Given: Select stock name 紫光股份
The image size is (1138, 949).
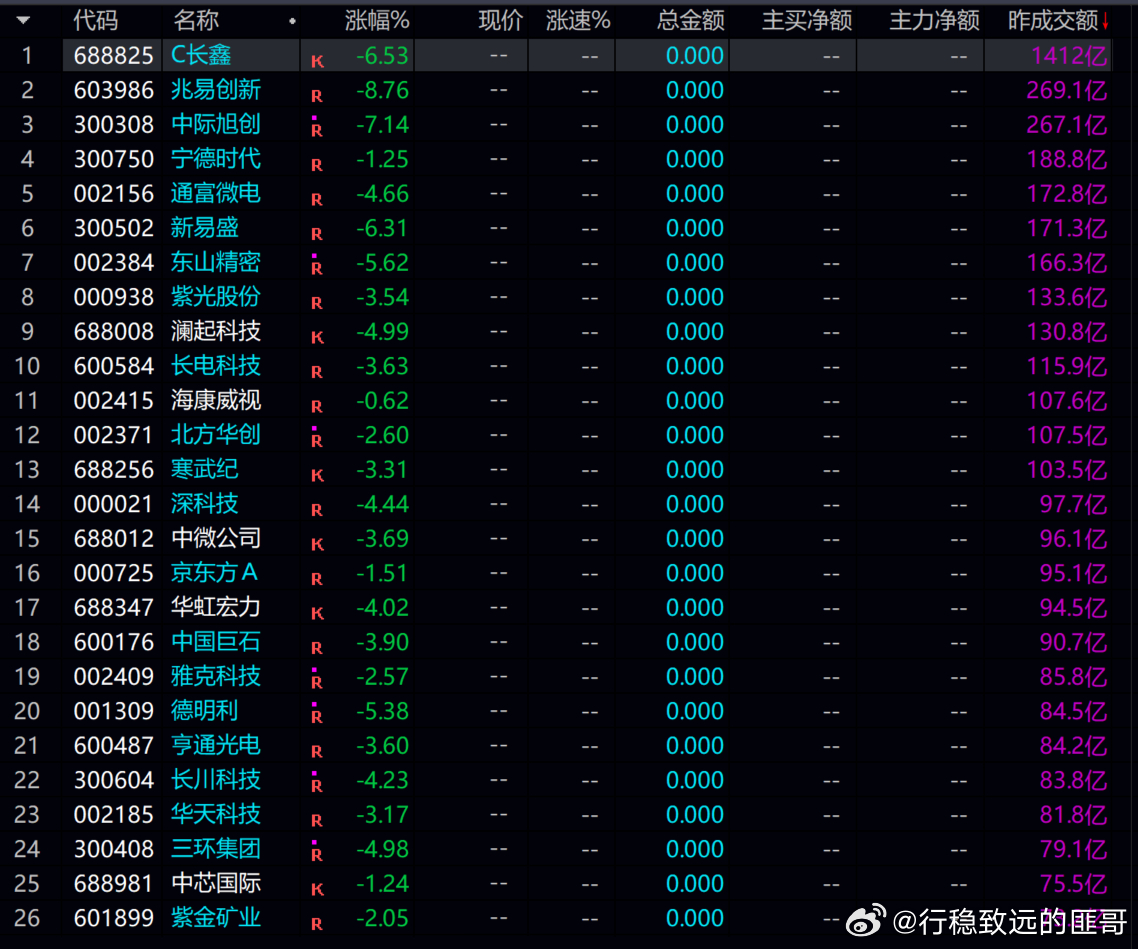Looking at the screenshot, I should coord(216,297).
